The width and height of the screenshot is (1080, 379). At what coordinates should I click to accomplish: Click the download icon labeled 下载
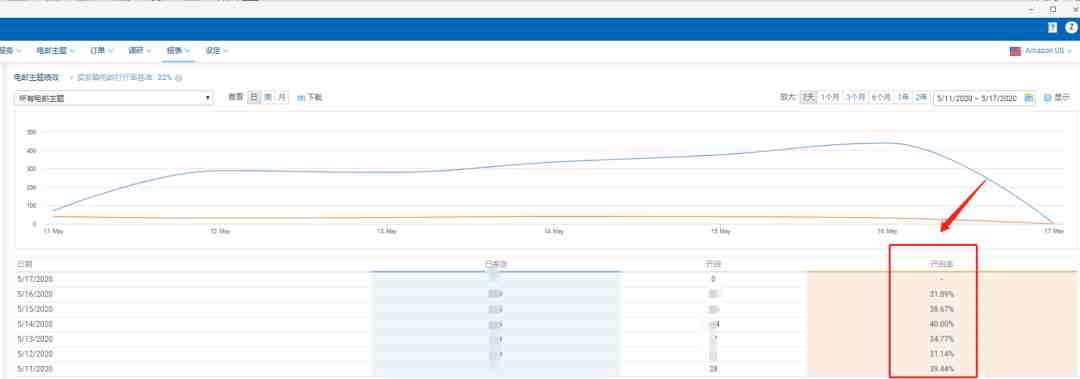pos(300,98)
